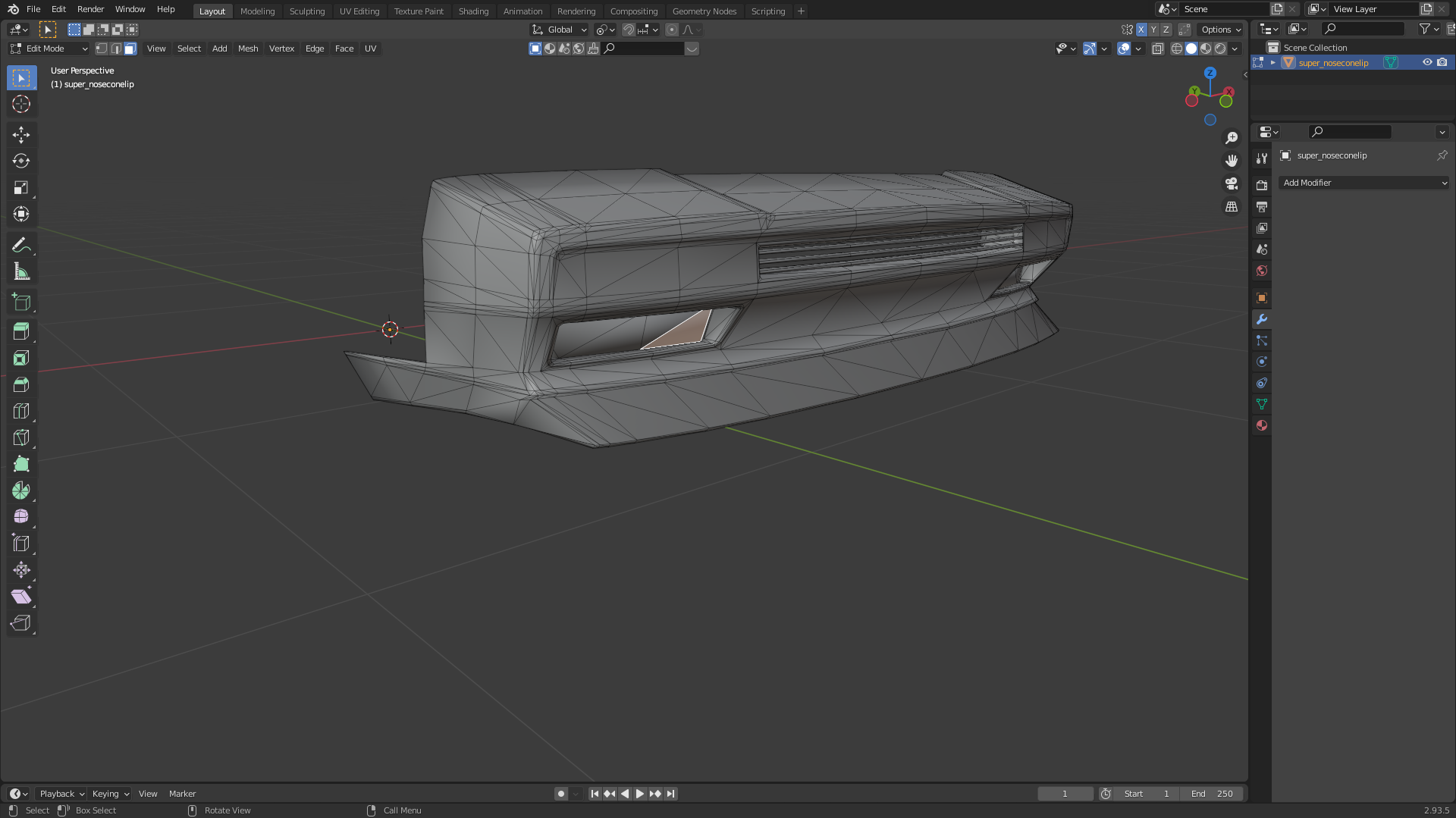Screen dimensions: 1456x818
Task: Click the End frame field
Action: click(1212, 794)
